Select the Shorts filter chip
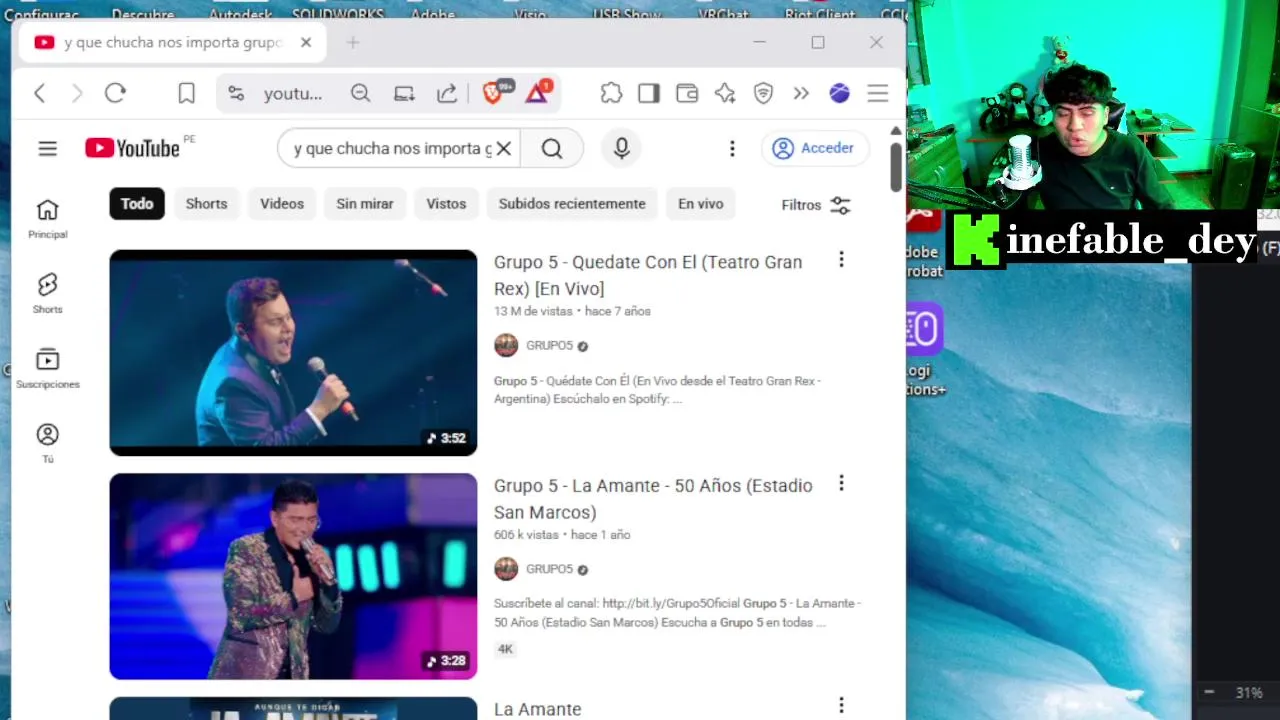Screen dimensions: 1280x720 (206, 203)
